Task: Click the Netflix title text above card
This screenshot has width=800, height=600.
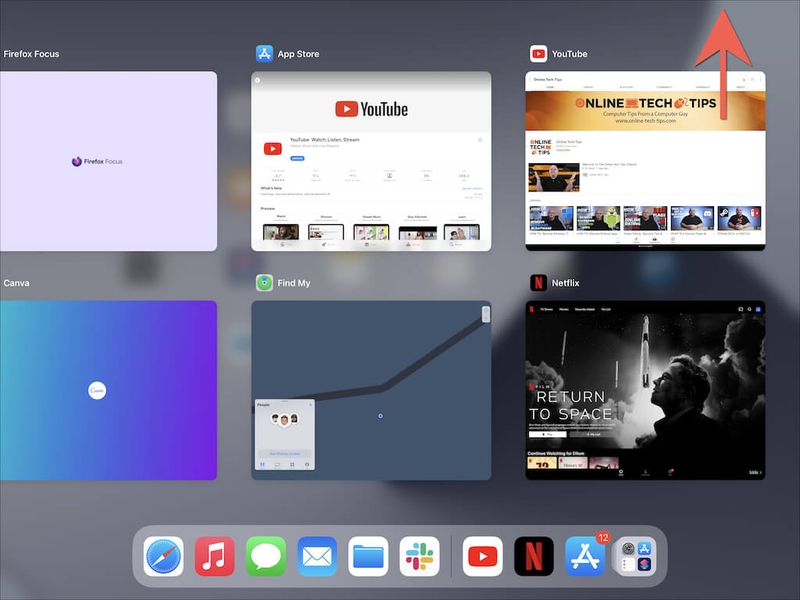Action: tap(565, 283)
